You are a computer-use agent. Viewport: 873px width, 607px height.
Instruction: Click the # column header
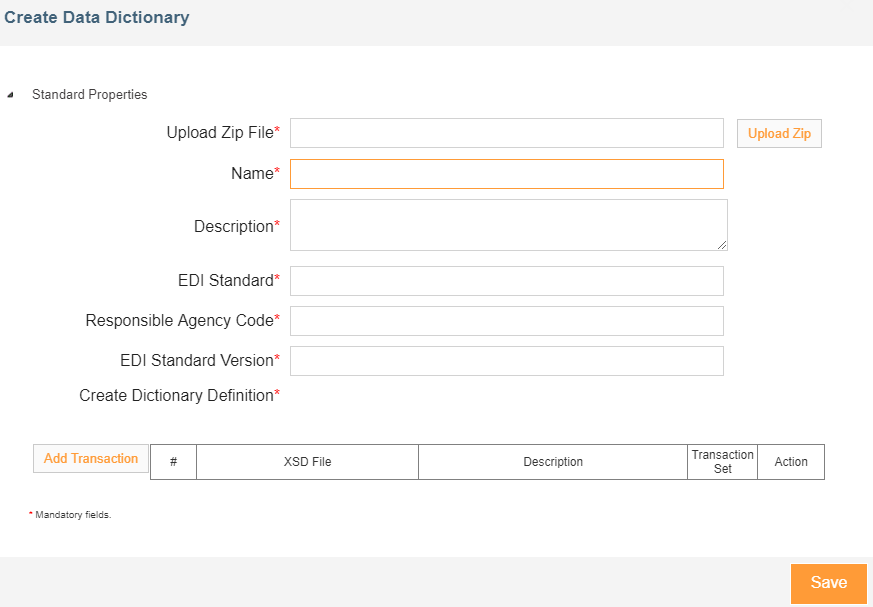pos(174,462)
